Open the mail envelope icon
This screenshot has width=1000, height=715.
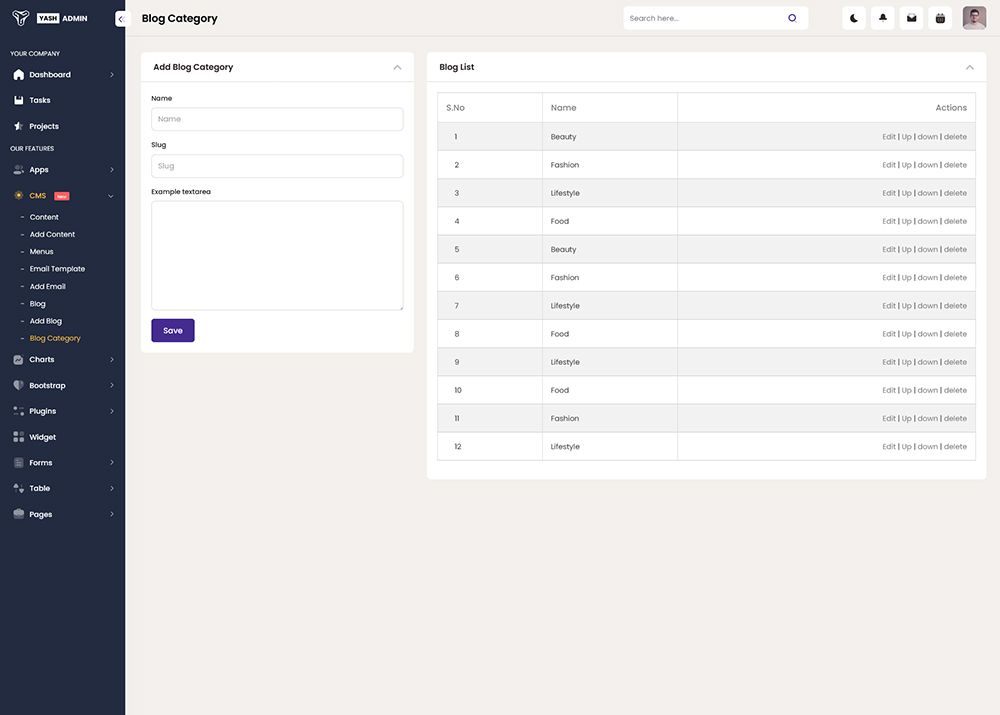coord(911,18)
